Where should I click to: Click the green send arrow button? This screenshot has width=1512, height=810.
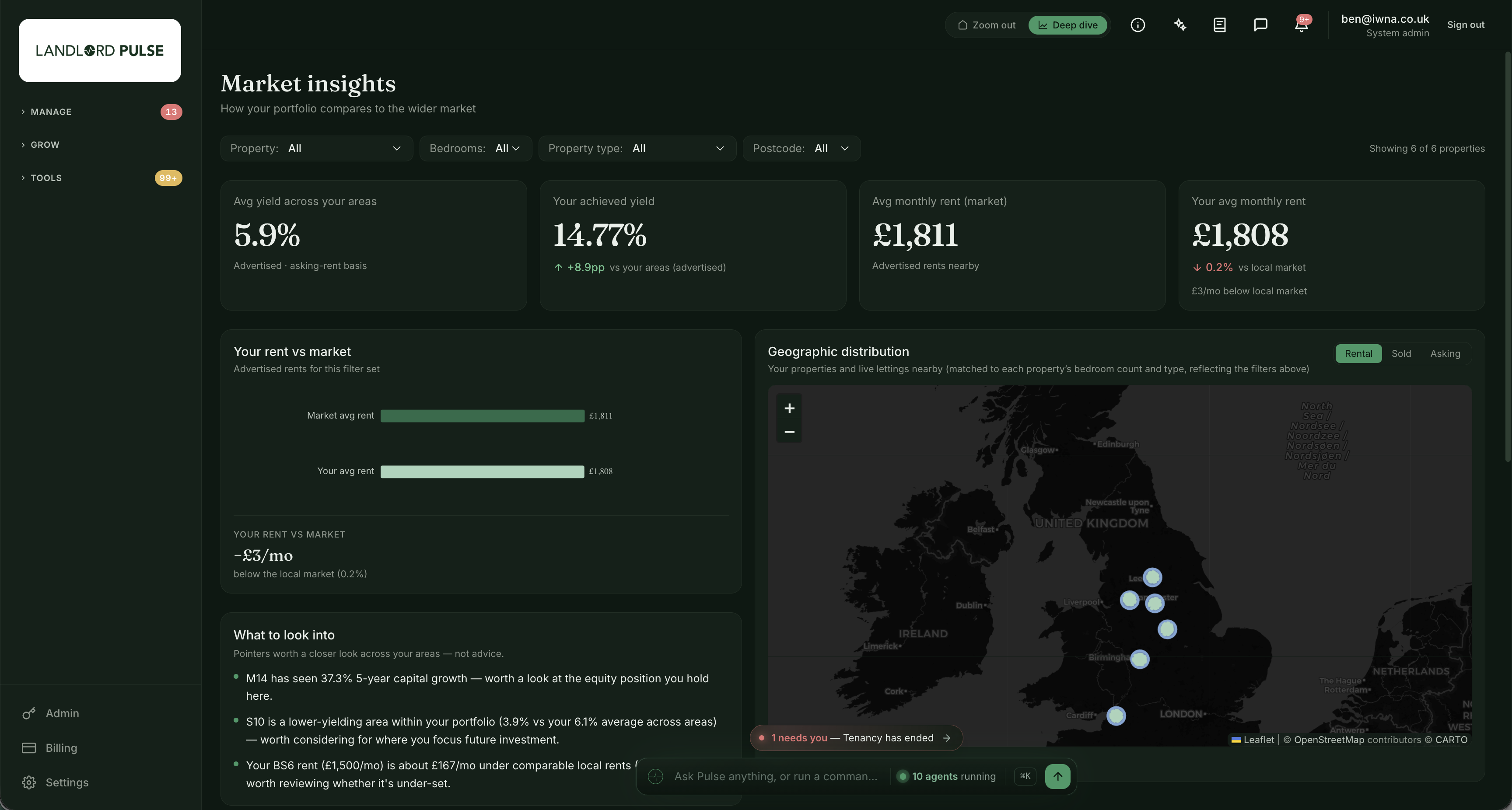click(1058, 776)
